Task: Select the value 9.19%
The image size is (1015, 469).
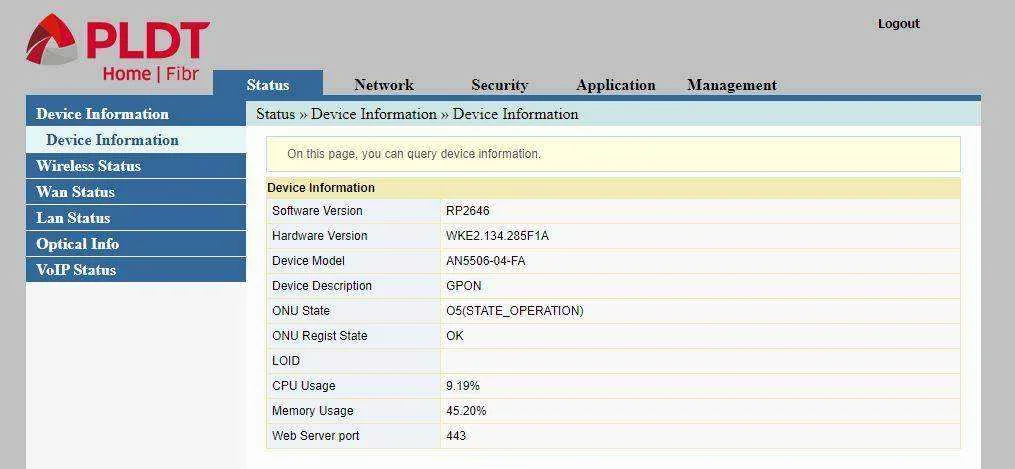Action: coord(462,386)
